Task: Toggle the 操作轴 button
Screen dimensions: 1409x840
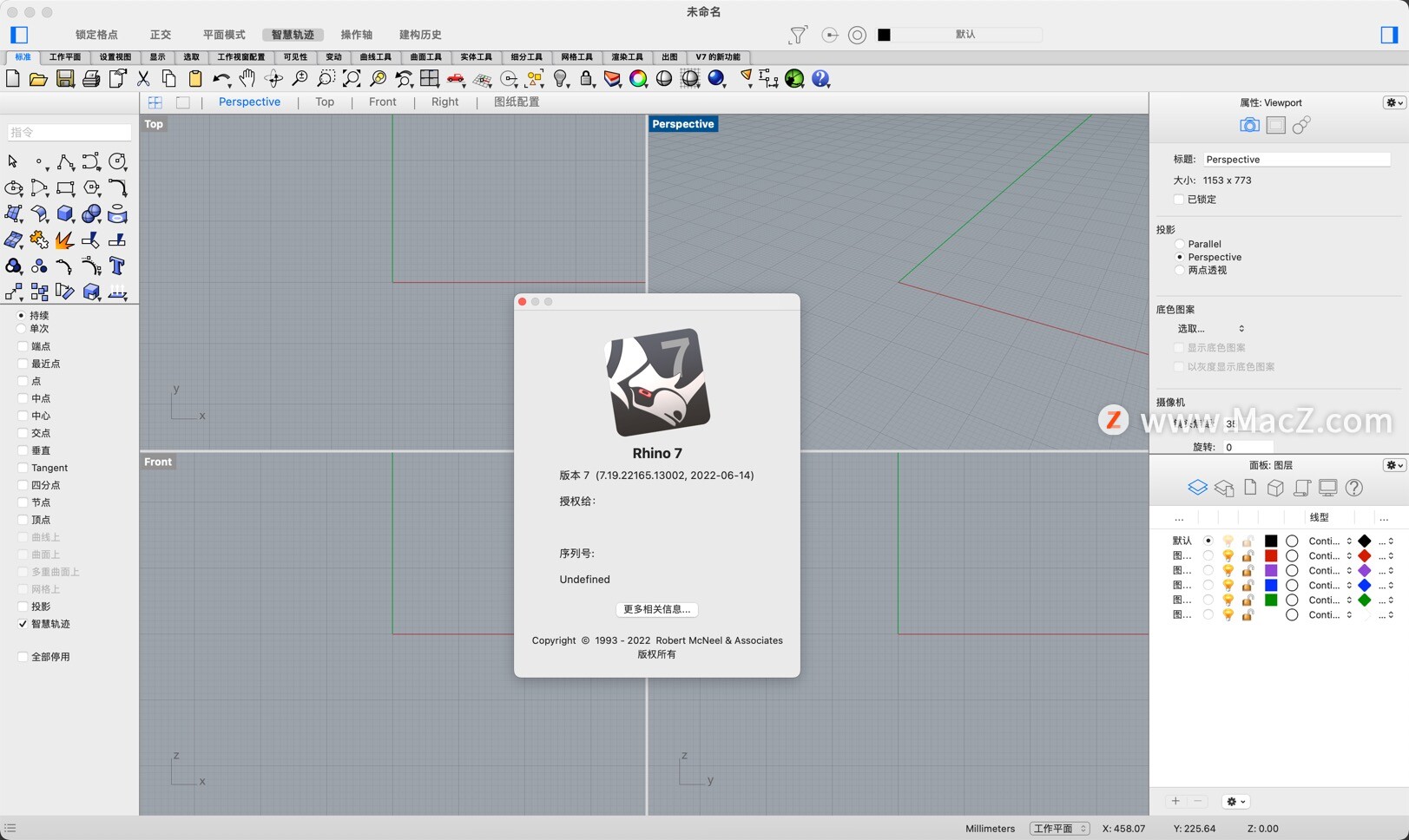Action: coord(357,35)
